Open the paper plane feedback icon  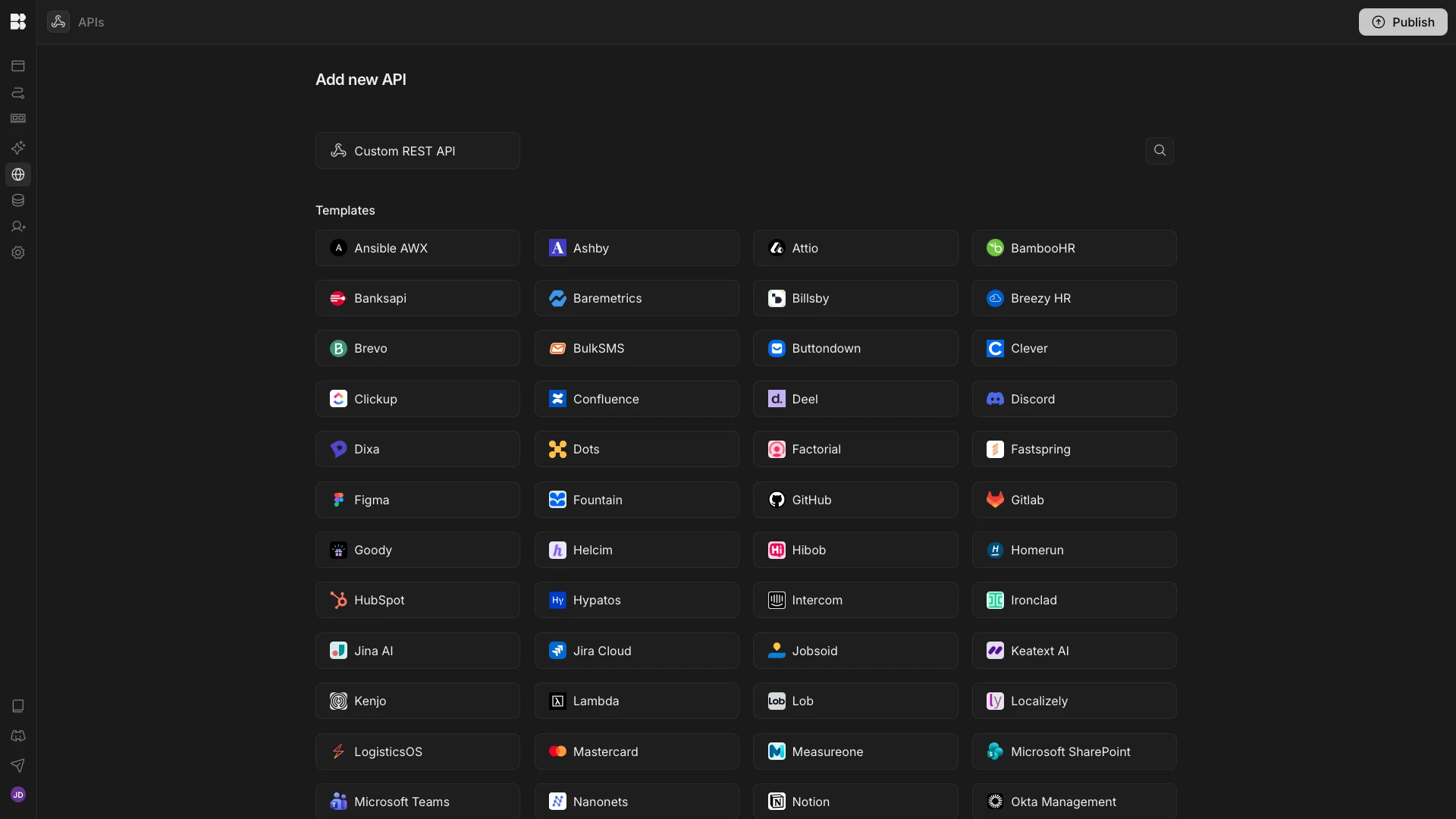18,765
